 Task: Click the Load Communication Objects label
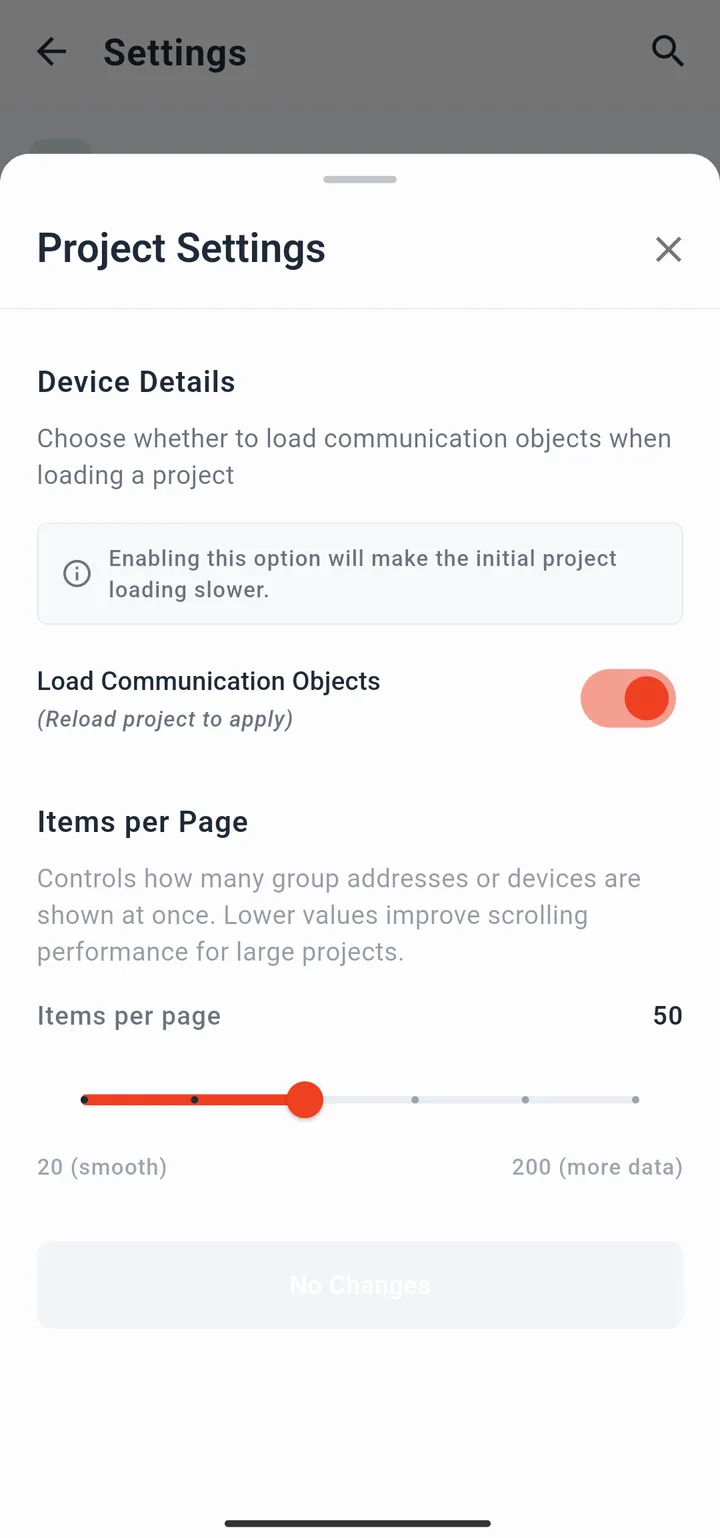pos(209,681)
